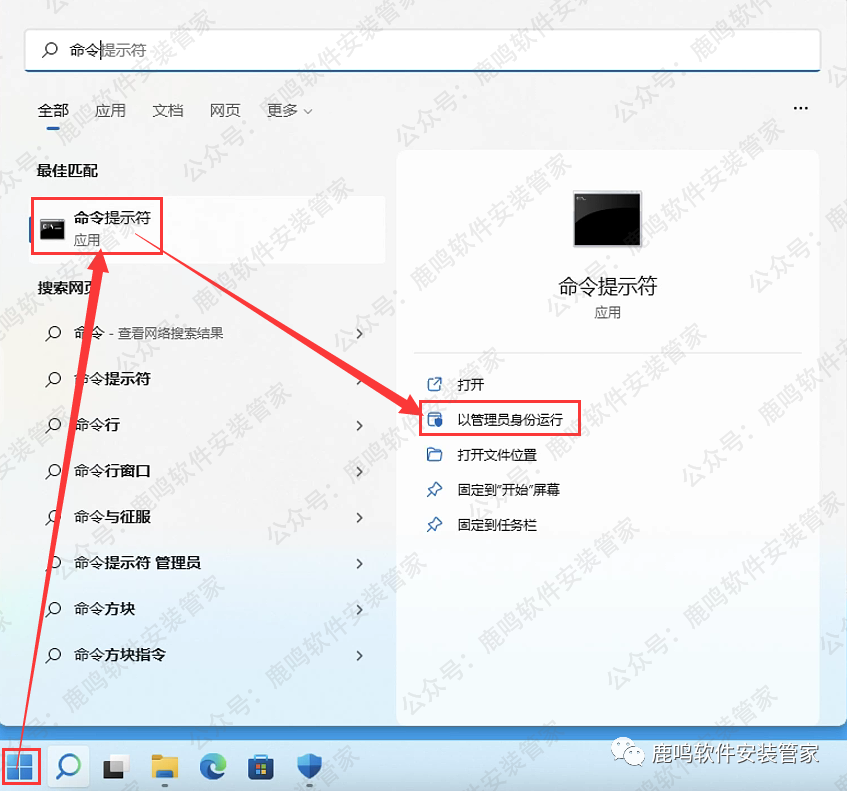Expand the 命令行 search suggestion chevron
This screenshot has height=791, width=847.
click(359, 425)
